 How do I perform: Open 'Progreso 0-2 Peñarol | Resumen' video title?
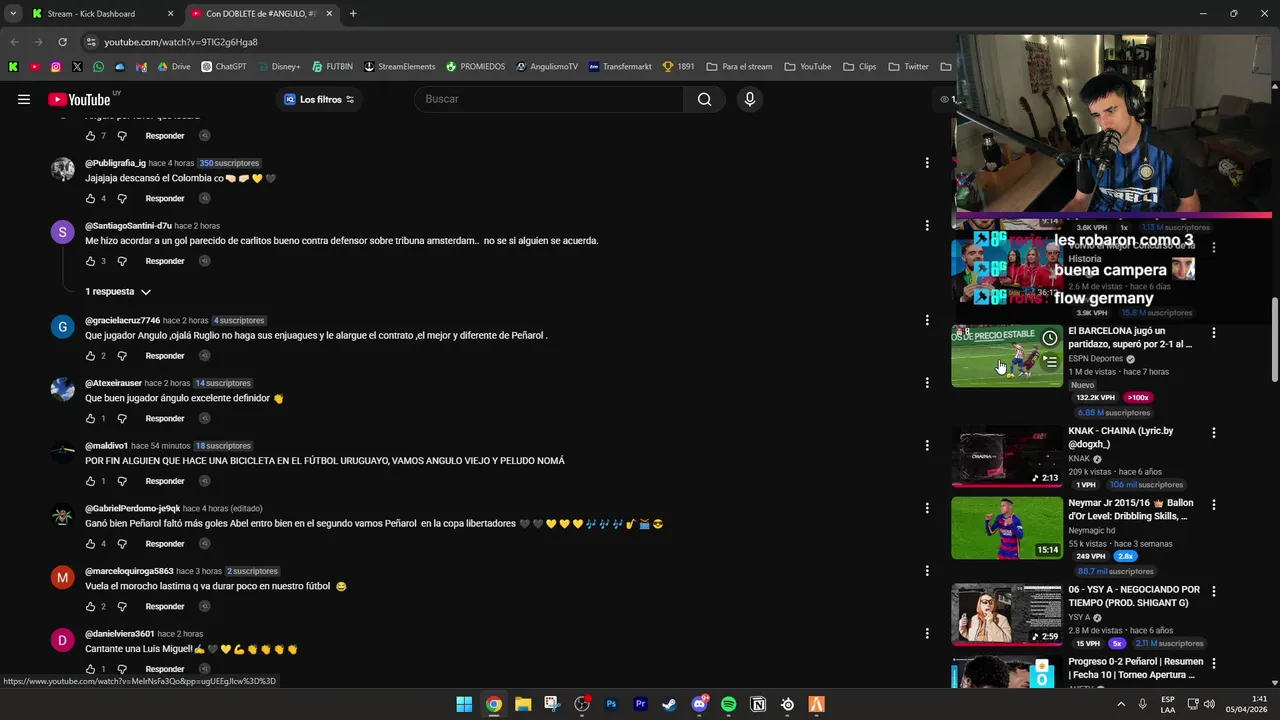[x=1135, y=668]
